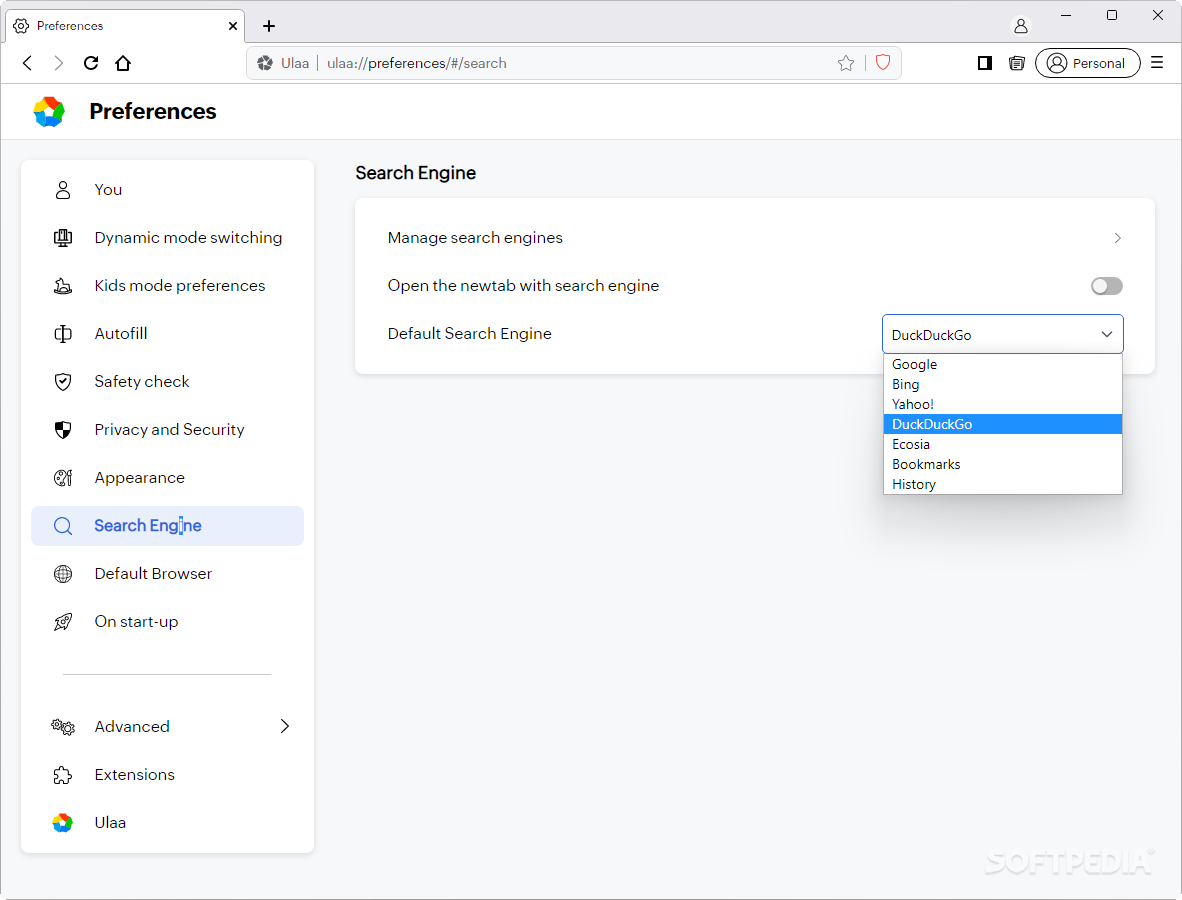Go to Privacy and Security
Image resolution: width=1182 pixels, height=900 pixels.
click(167, 430)
